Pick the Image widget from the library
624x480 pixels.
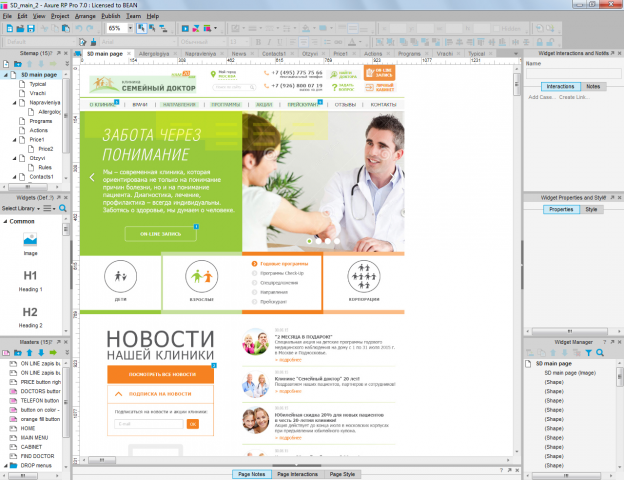tap(30, 244)
